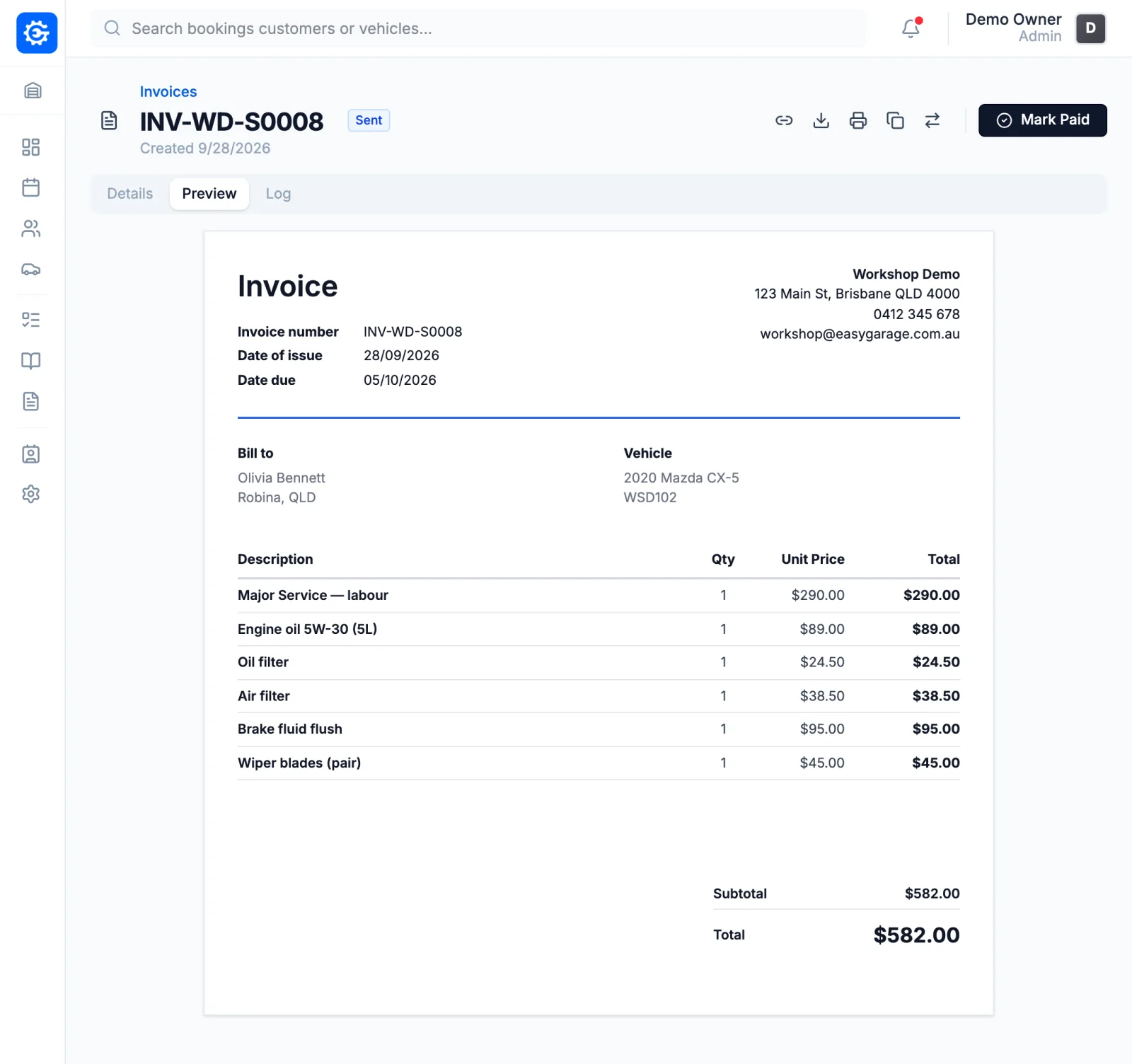Duplicate invoice with copy icon

point(895,120)
